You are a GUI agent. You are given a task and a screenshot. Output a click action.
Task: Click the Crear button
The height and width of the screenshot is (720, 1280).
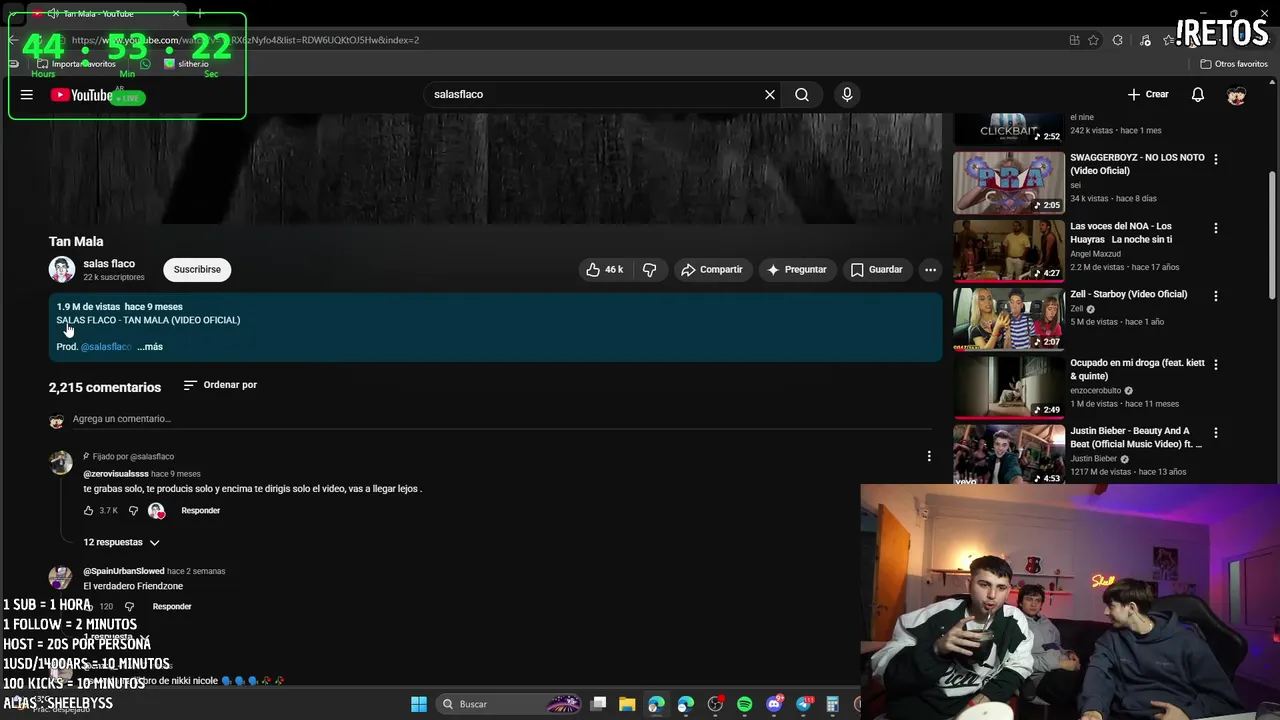[1148, 94]
